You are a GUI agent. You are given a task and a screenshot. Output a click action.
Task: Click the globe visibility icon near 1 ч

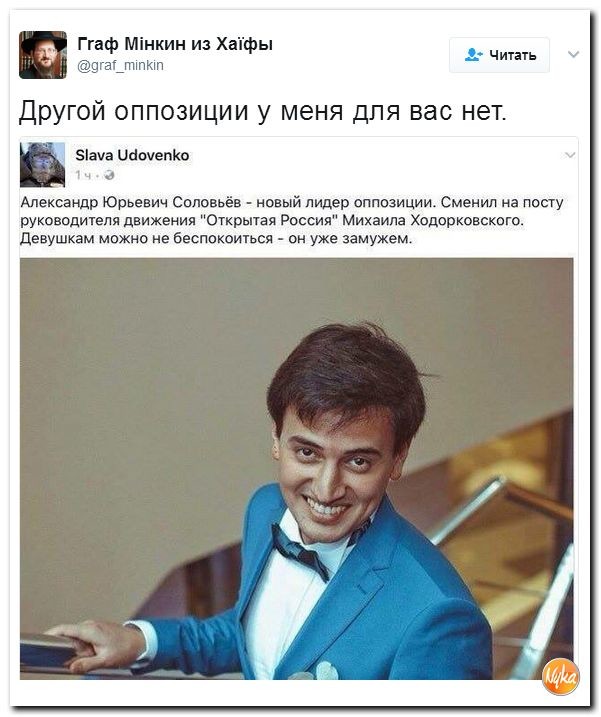pyautogui.click(x=109, y=175)
